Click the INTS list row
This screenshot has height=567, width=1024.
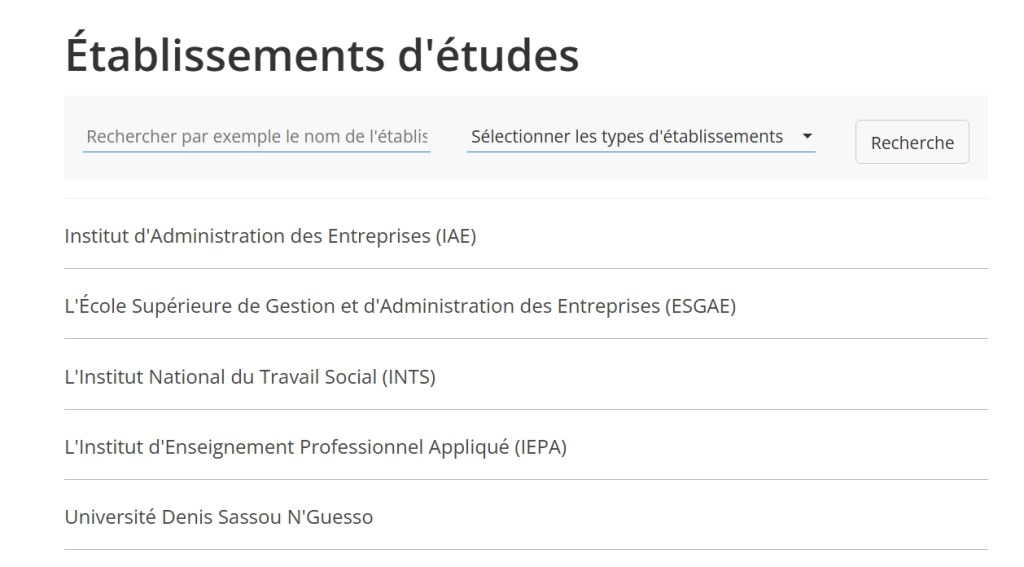click(525, 377)
